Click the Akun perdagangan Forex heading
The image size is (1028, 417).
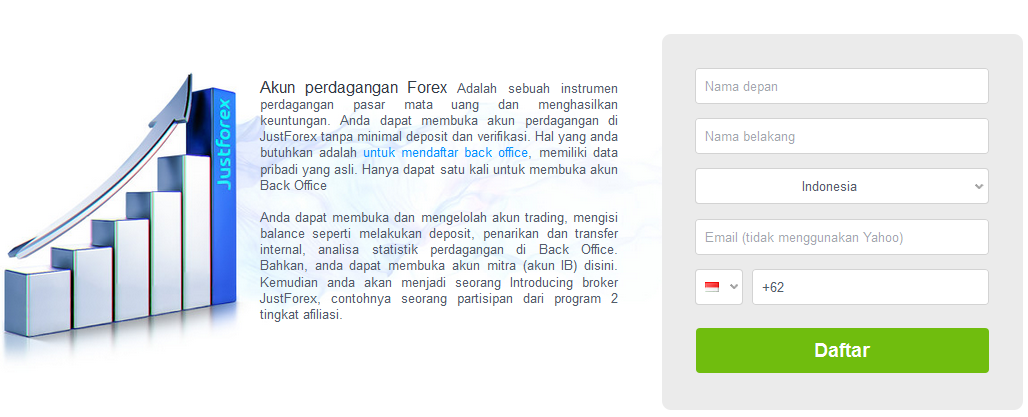[x=353, y=88]
